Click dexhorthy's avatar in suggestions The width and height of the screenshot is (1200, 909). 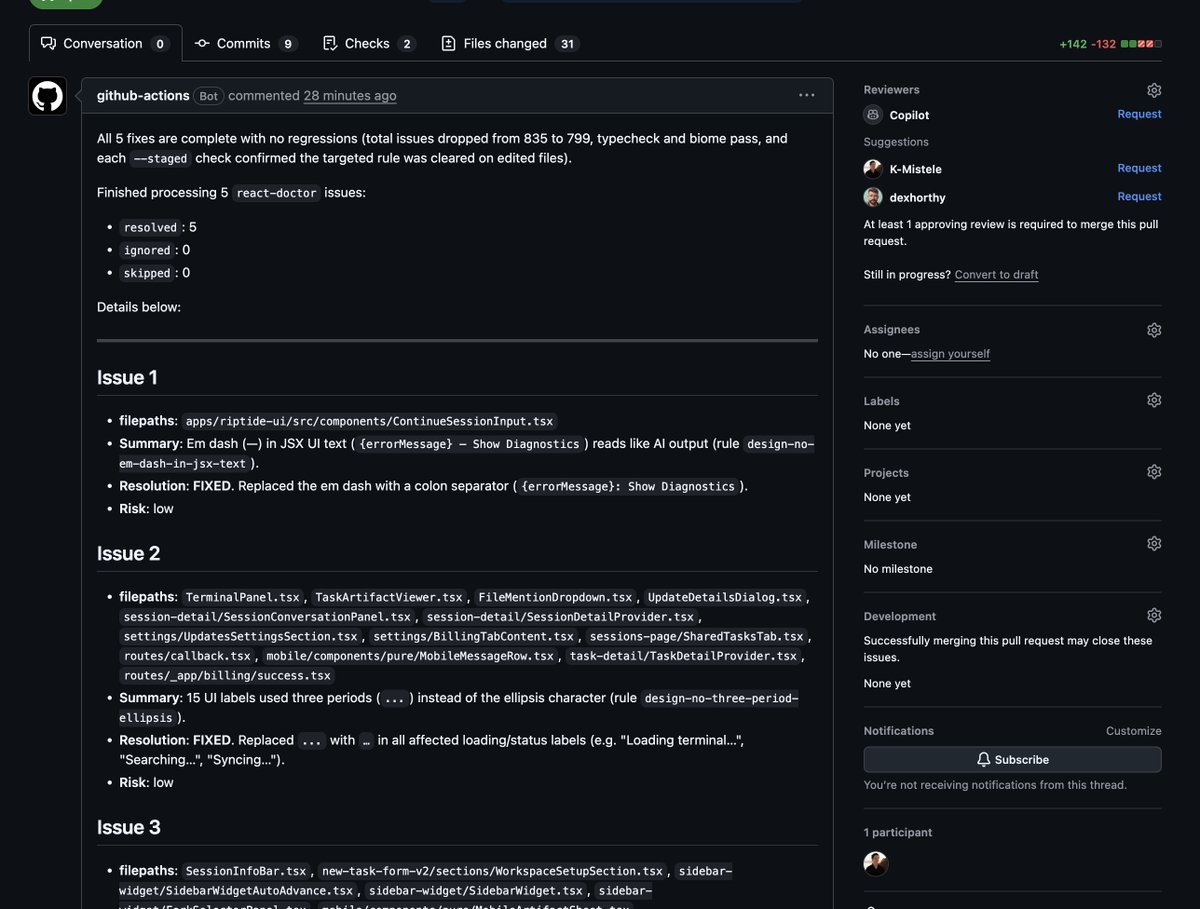[873, 197]
